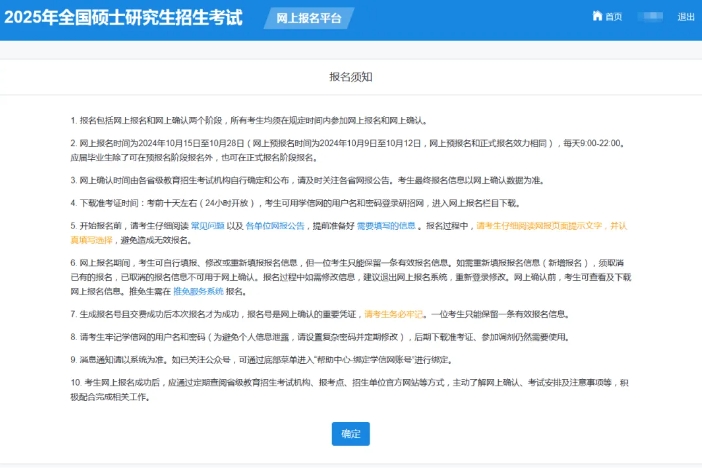Click the 报名须知 heading
This screenshot has width=702, height=471.
[350, 77]
